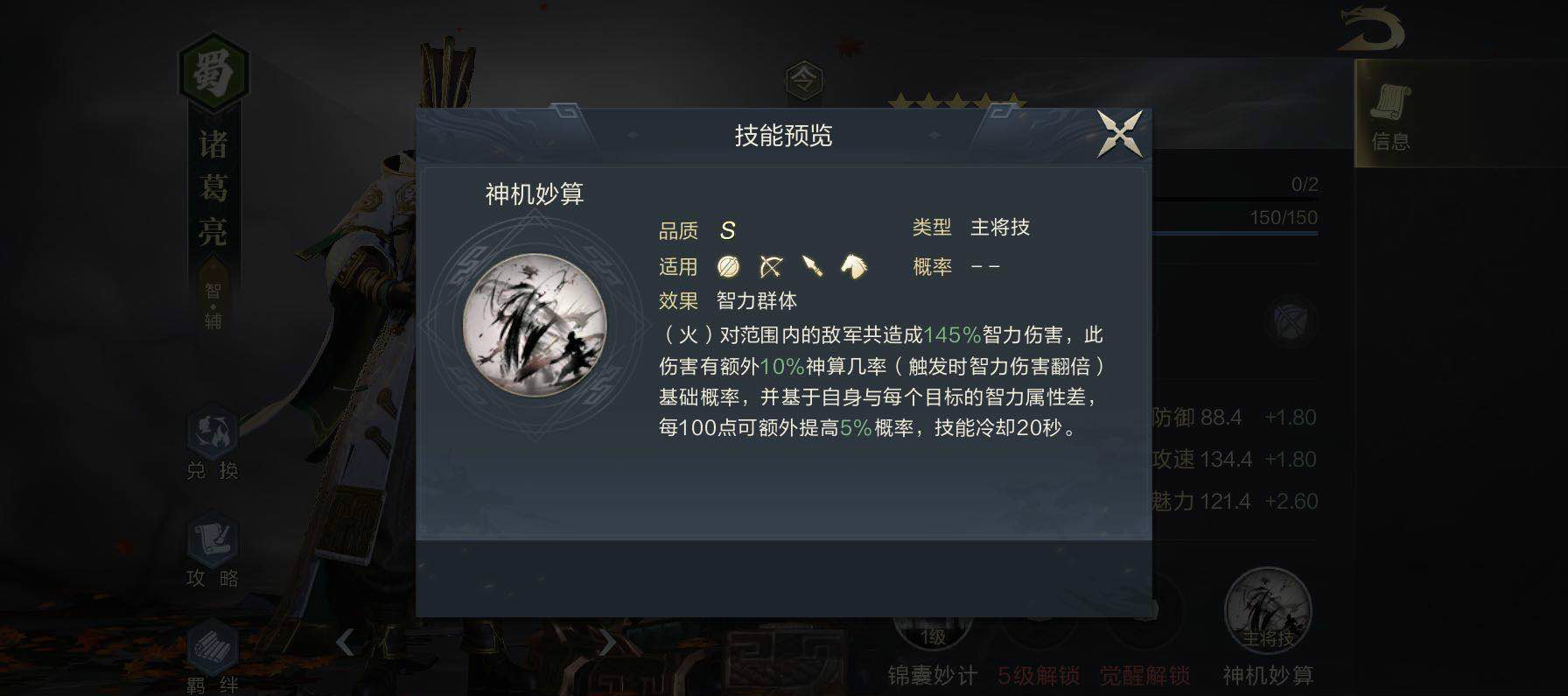Go to next hero with right chevron

tap(607, 642)
